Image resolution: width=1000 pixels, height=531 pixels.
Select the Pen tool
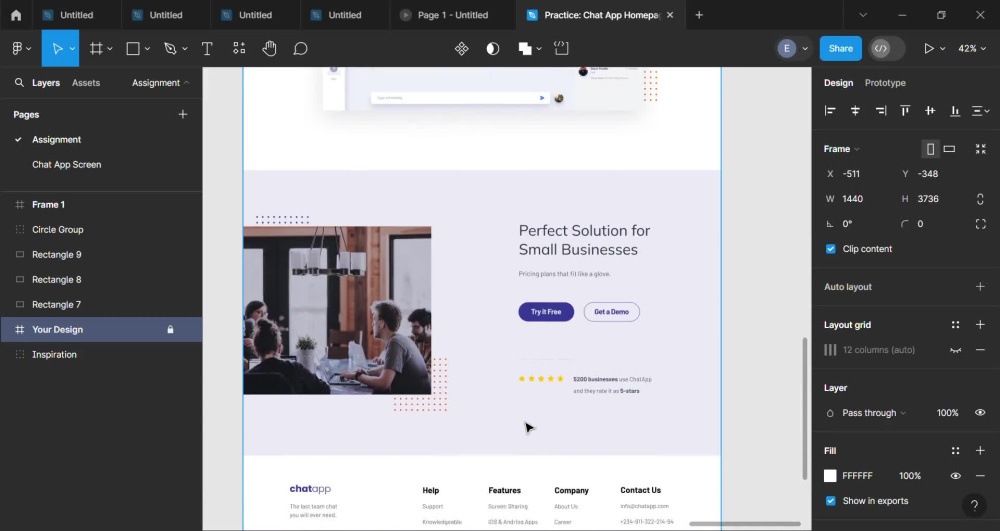pyautogui.click(x=170, y=48)
